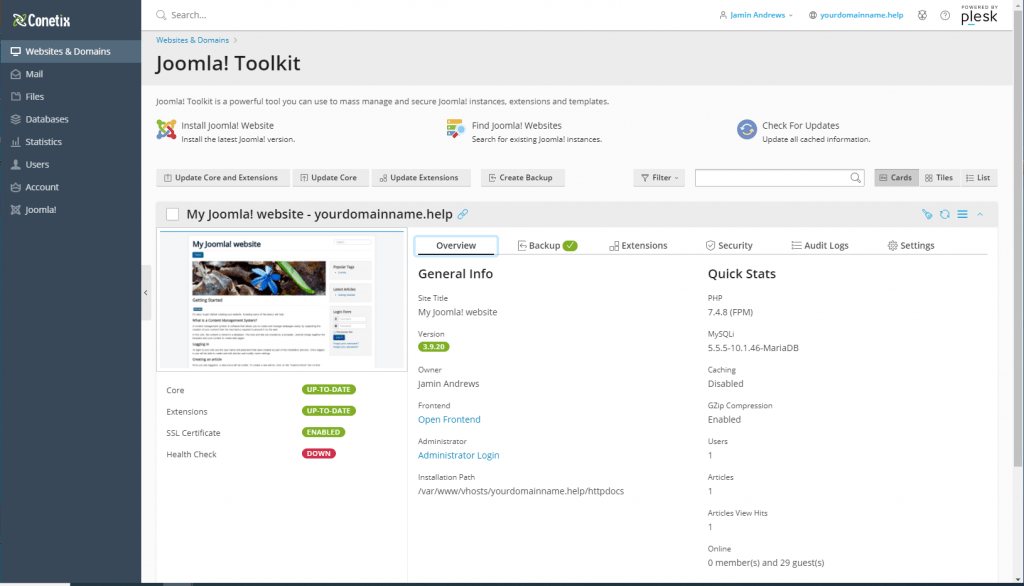Collapse the site card with the chevron

pos(980,214)
